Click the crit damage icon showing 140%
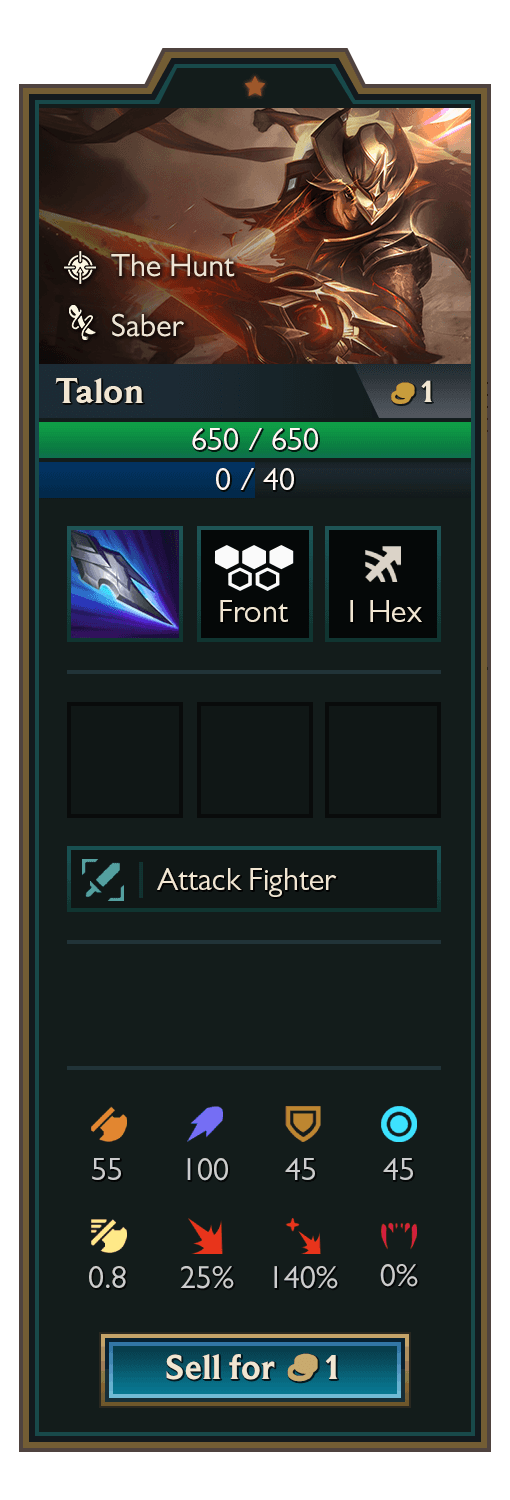Viewport: 510px width, 1500px height. [x=302, y=1236]
